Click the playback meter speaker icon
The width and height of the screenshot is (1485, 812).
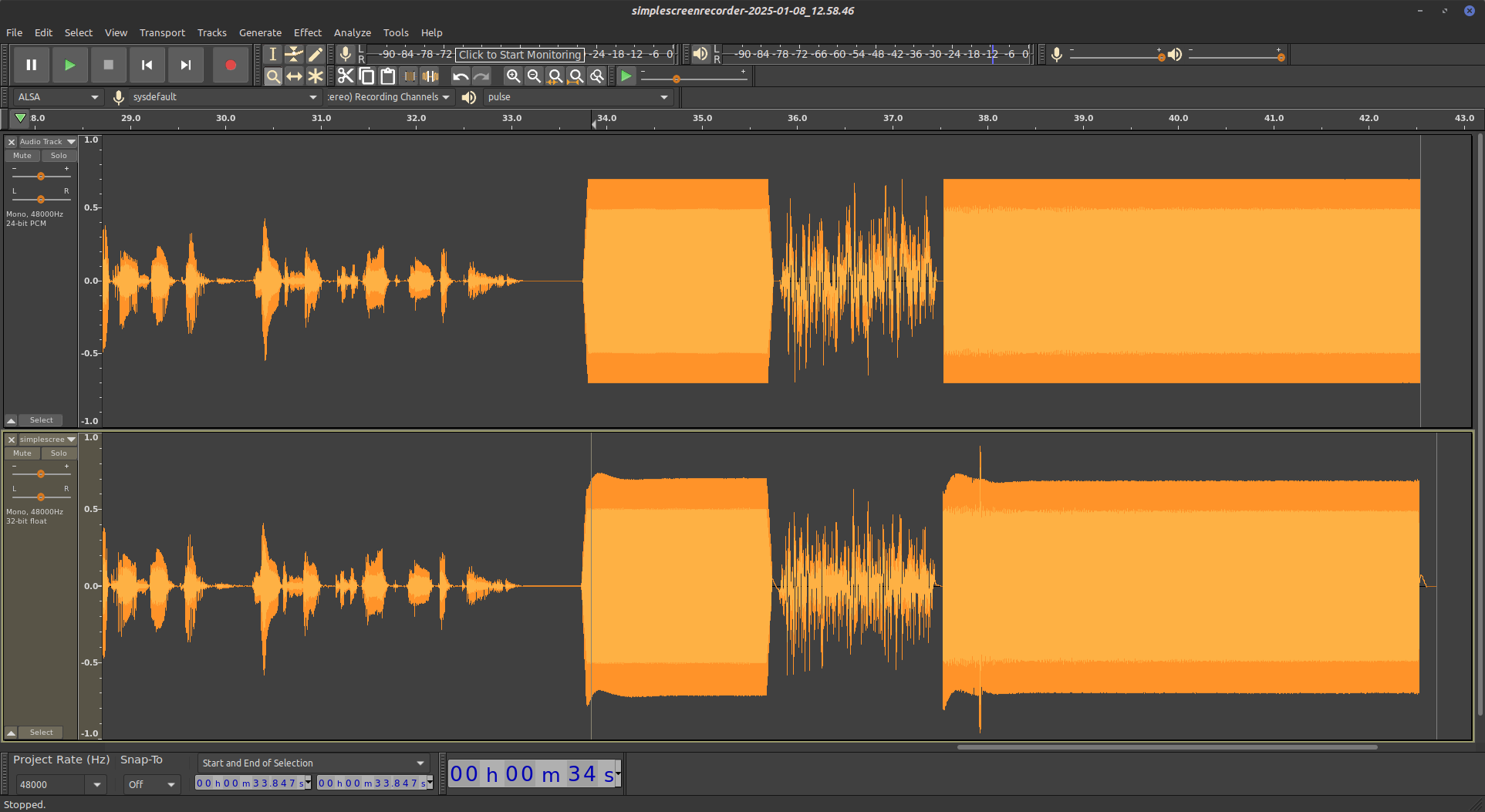700,54
